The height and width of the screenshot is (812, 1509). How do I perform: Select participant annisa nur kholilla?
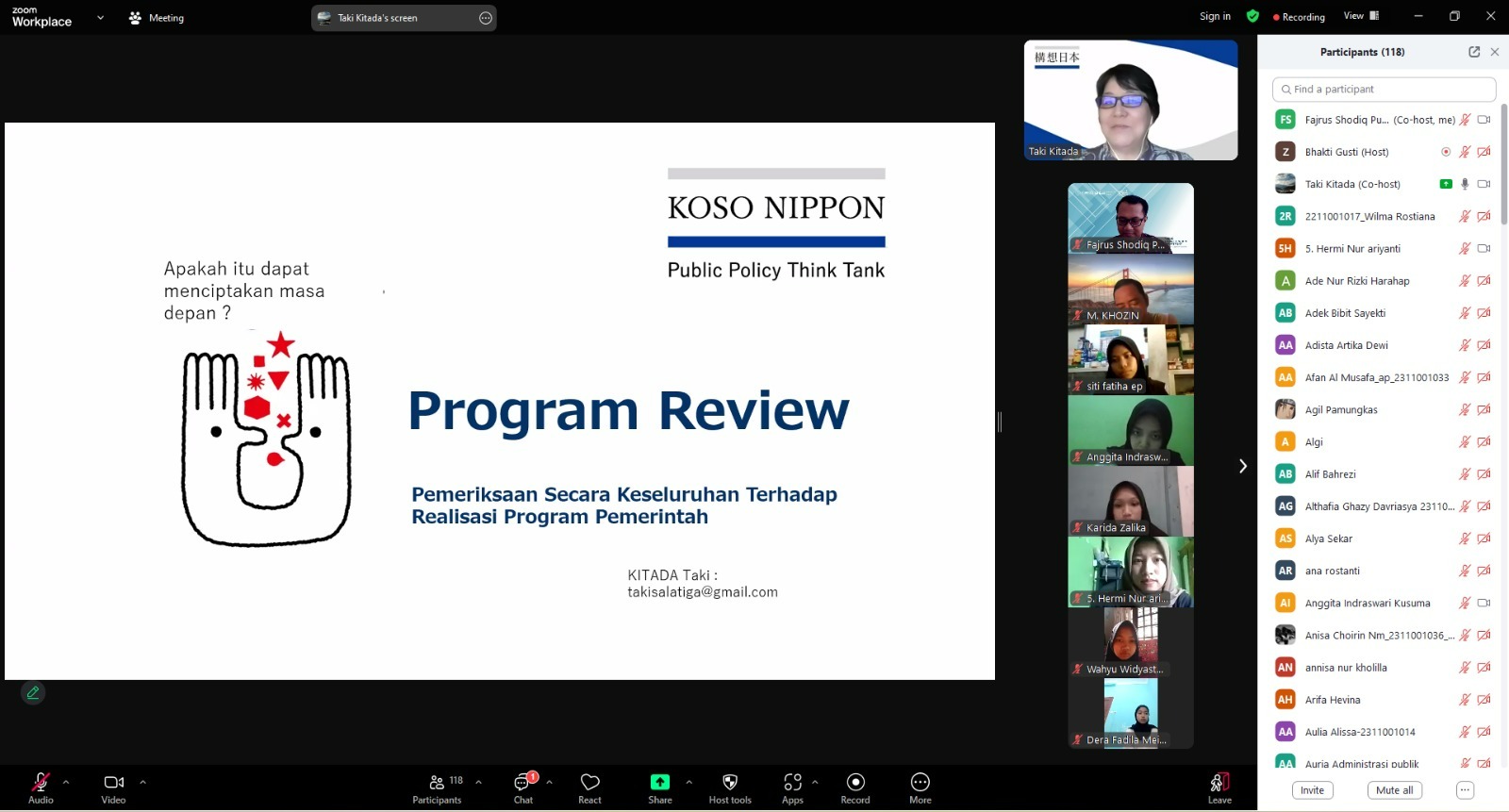[x=1384, y=668]
